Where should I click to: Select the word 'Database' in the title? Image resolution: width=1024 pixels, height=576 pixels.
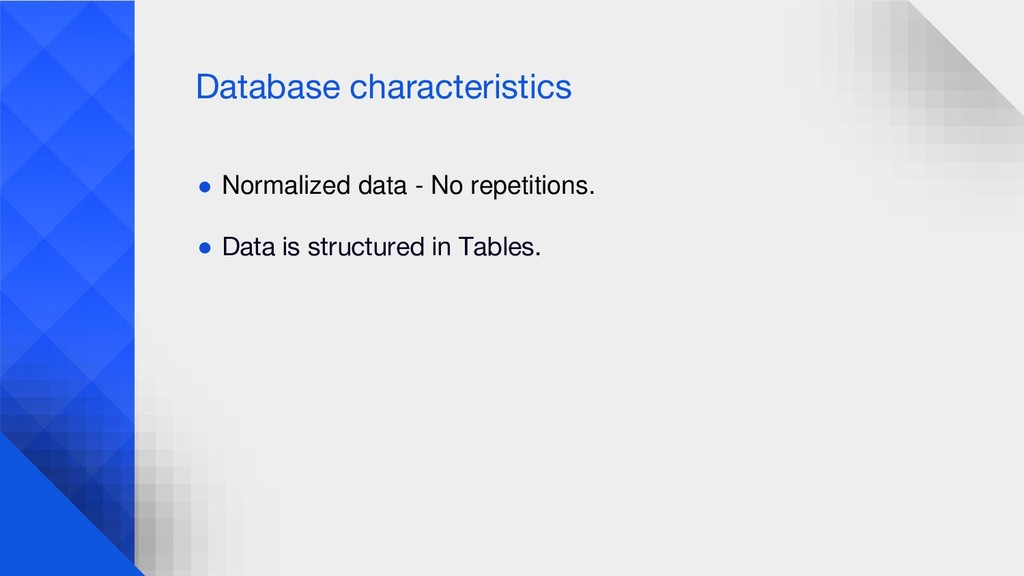pyautogui.click(x=268, y=87)
